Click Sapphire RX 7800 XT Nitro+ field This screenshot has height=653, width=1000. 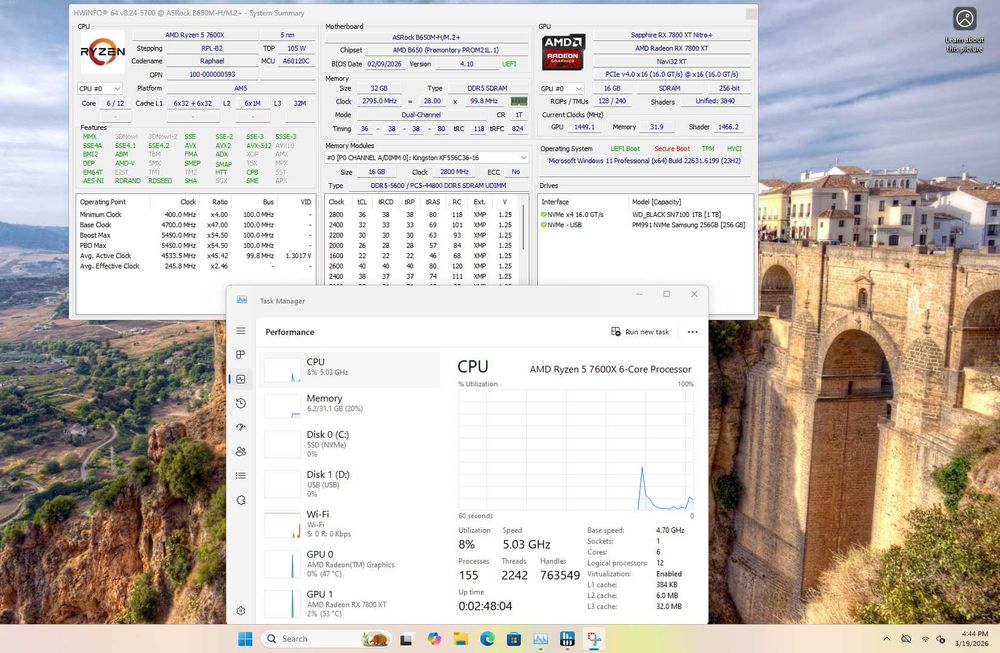point(672,35)
